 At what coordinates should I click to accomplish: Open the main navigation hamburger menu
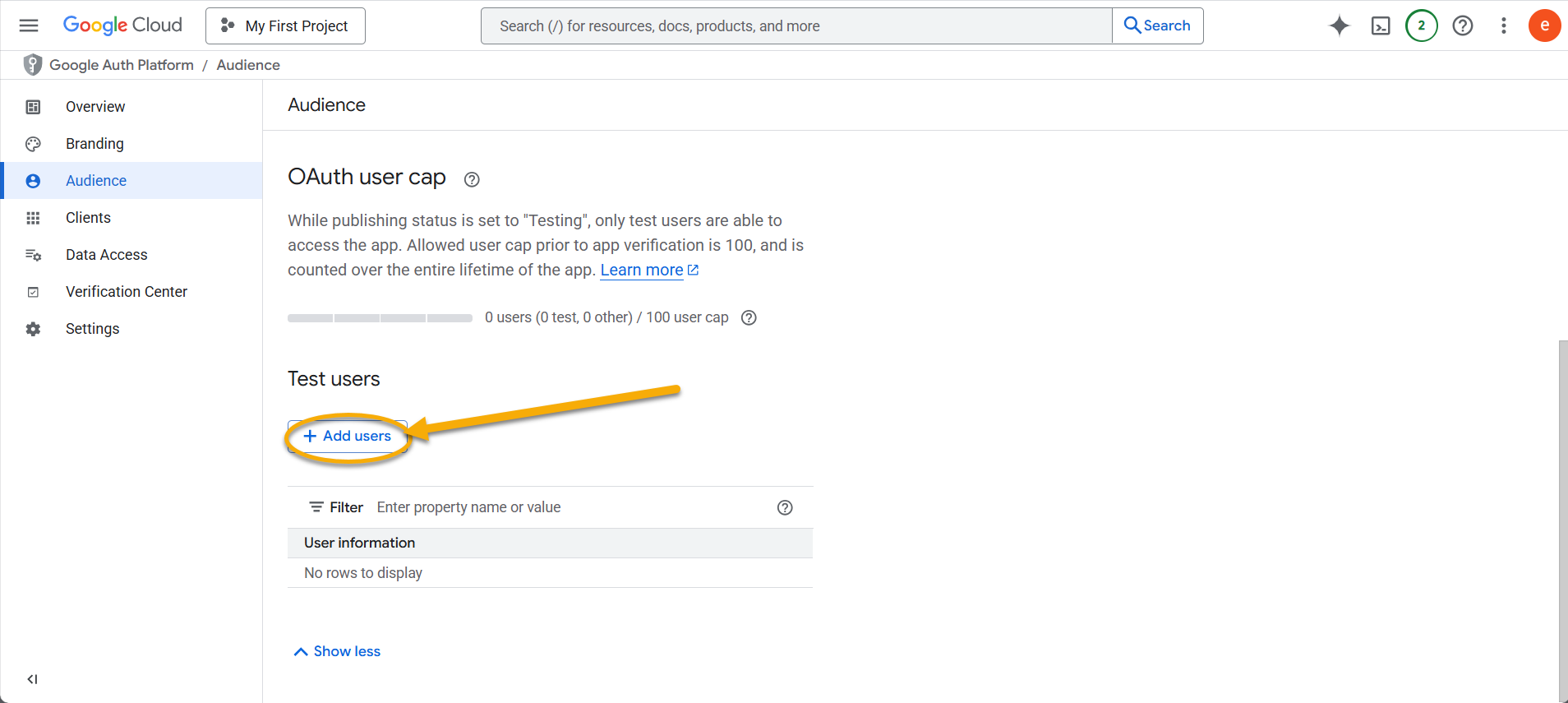[29, 25]
